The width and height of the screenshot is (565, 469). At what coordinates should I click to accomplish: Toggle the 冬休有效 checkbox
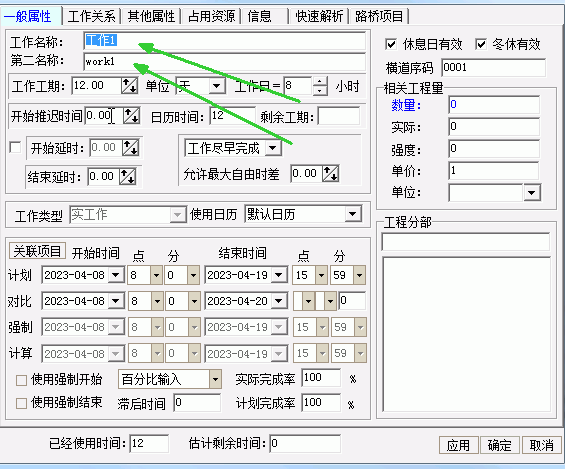pyautogui.click(x=481, y=44)
